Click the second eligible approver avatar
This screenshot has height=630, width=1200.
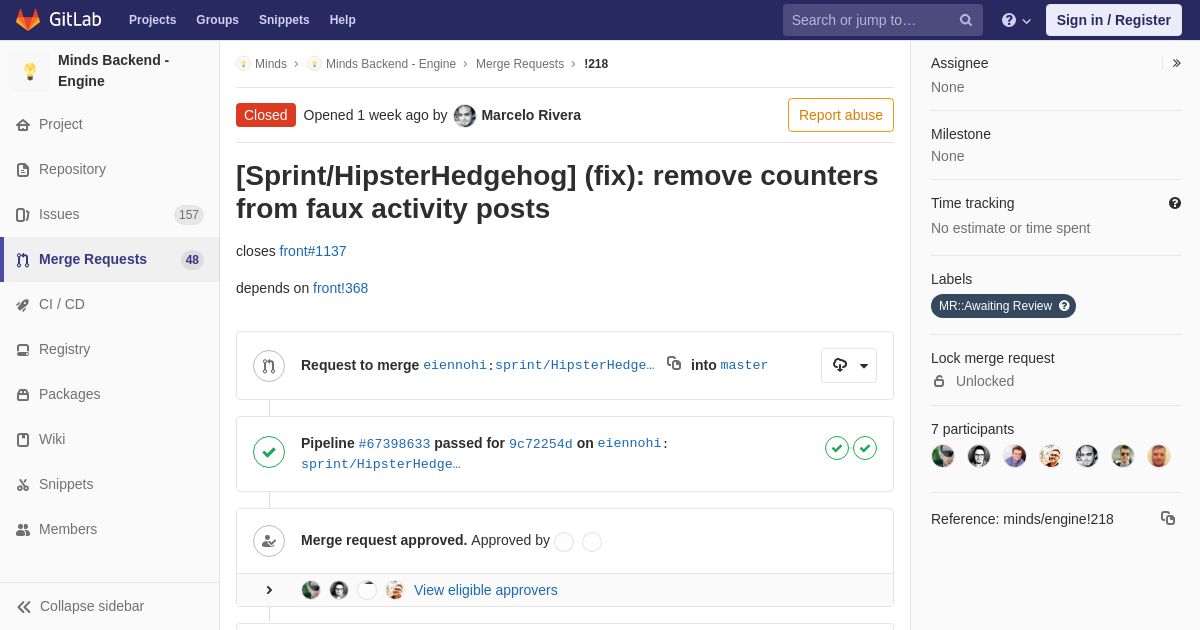tap(339, 590)
